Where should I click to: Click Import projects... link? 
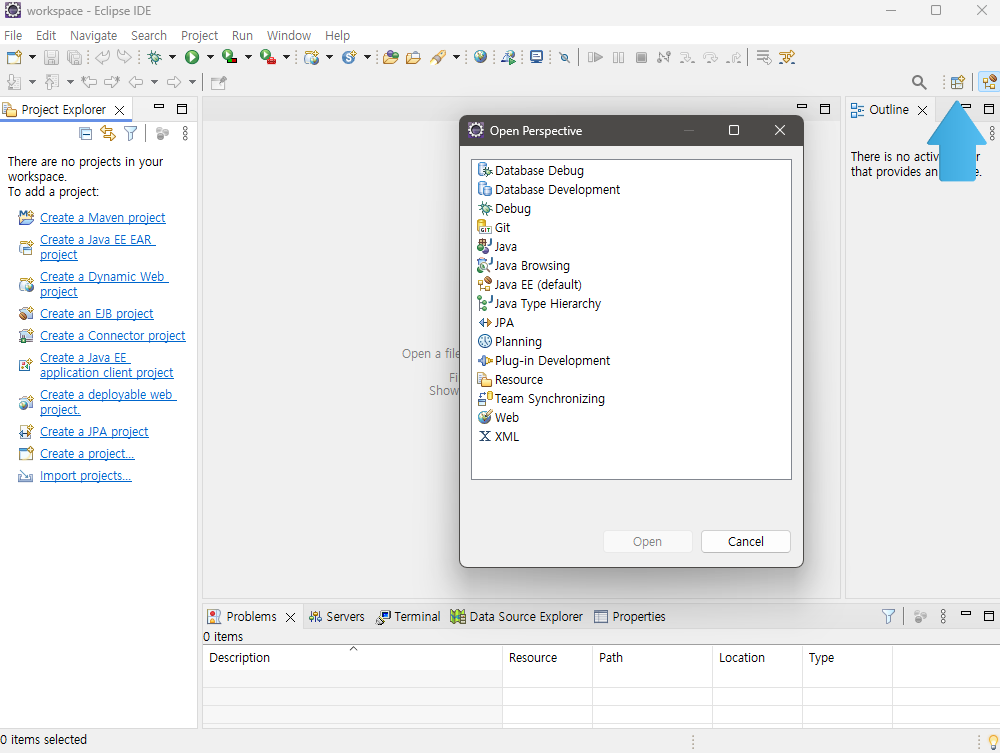(86, 476)
